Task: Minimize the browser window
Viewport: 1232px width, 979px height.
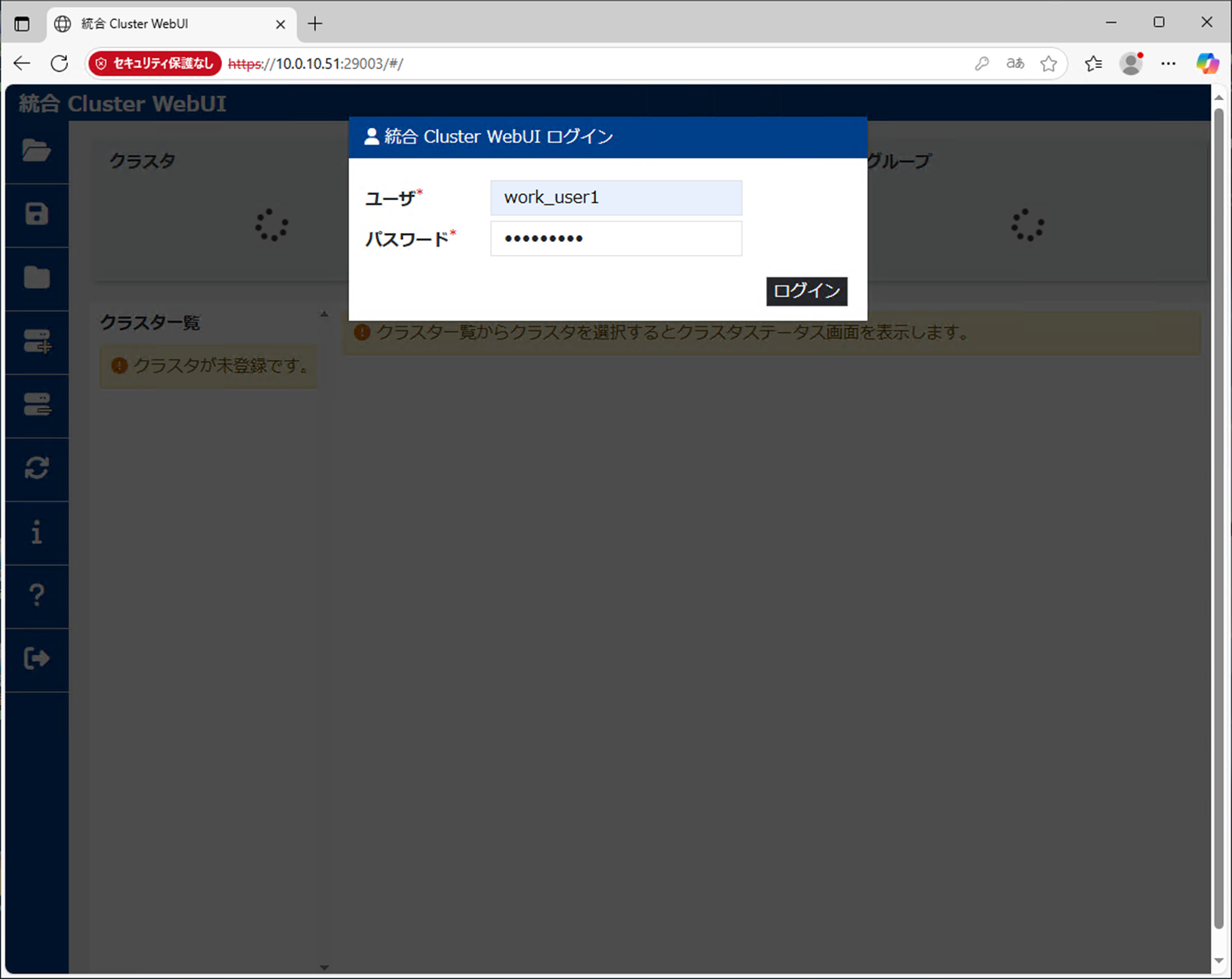Action: click(x=1111, y=23)
